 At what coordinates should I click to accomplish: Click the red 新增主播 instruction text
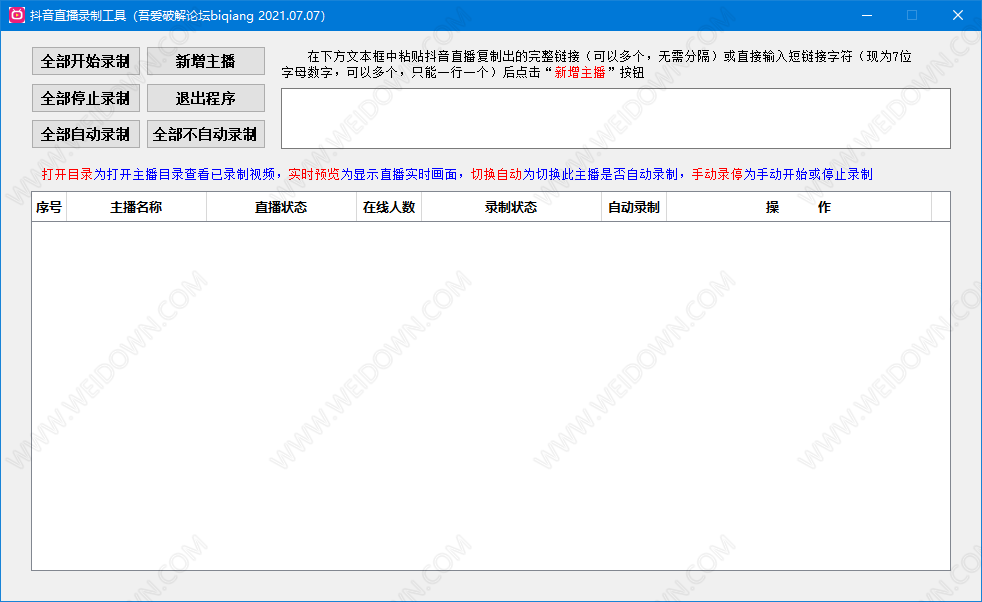(580, 72)
